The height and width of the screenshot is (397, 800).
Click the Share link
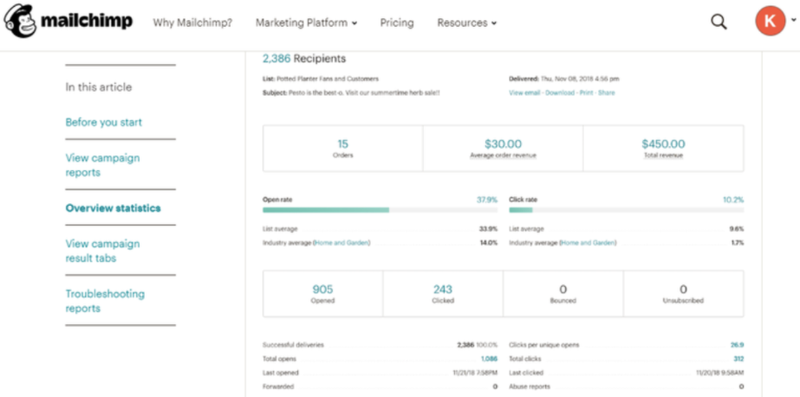pos(606,93)
